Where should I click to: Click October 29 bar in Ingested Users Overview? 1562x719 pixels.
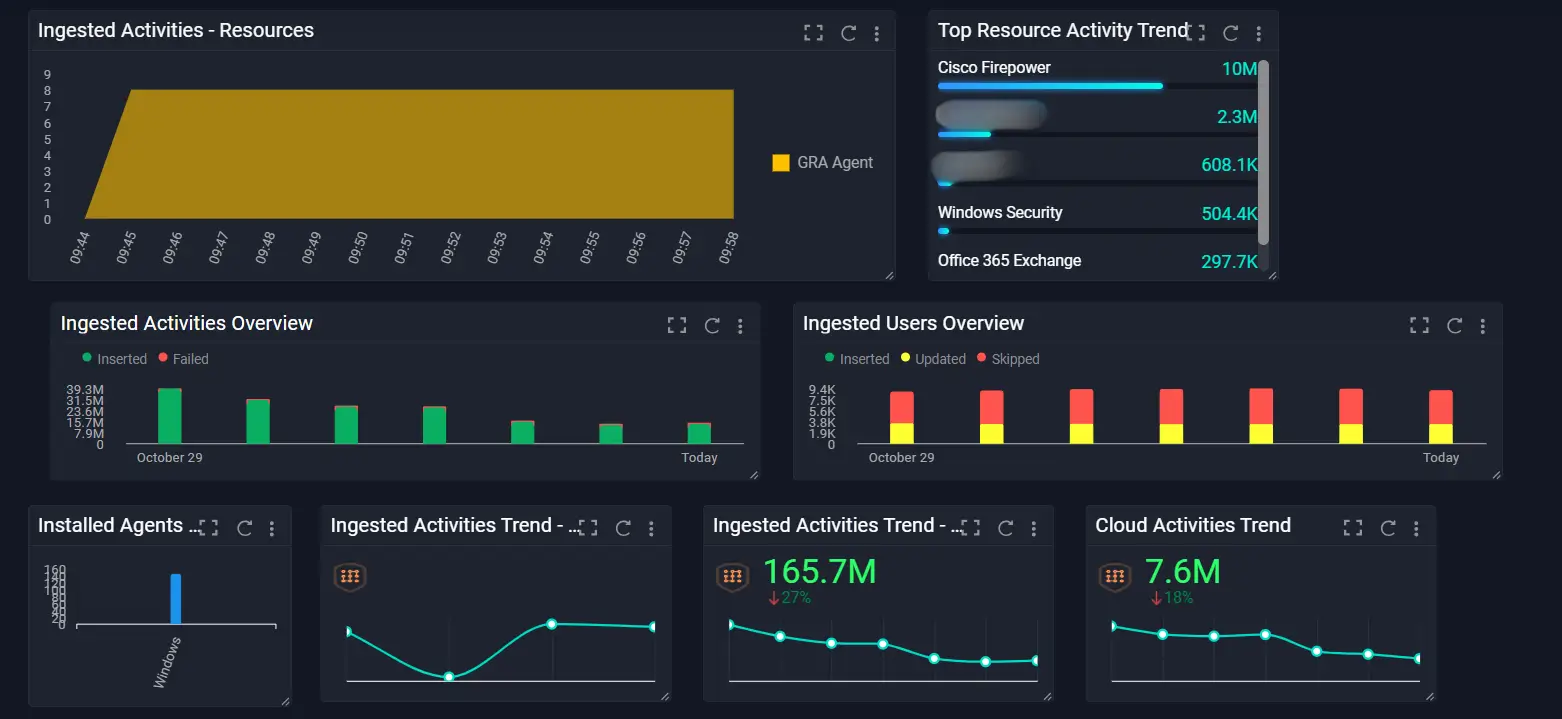[902, 417]
